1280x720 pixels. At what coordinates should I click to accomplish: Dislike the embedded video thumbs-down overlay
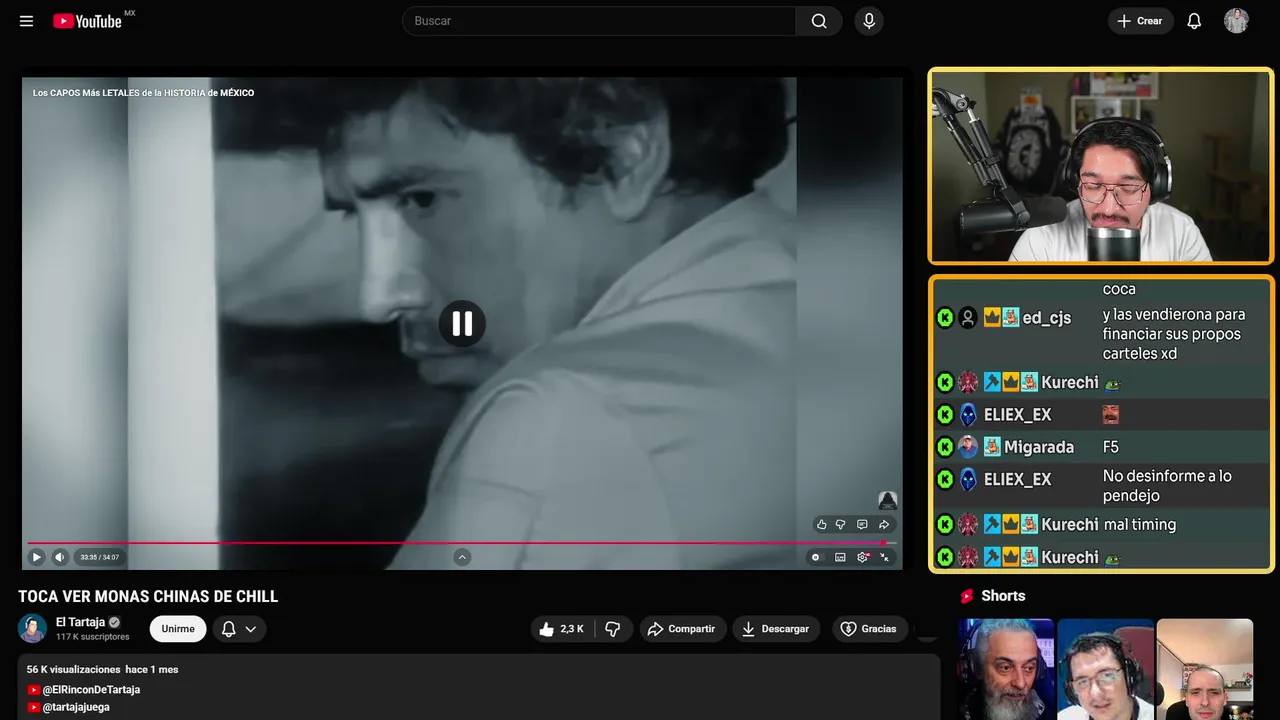[x=841, y=524]
